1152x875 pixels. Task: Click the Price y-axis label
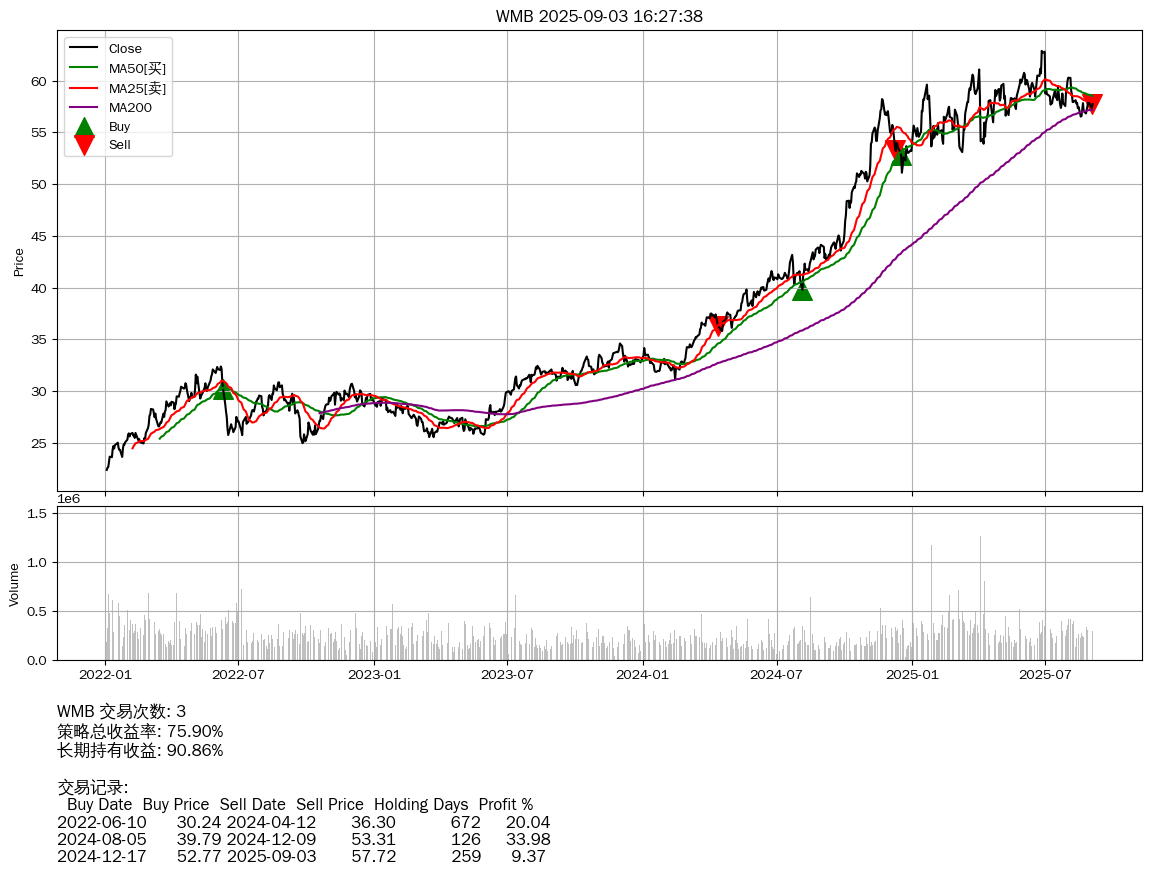coord(18,262)
